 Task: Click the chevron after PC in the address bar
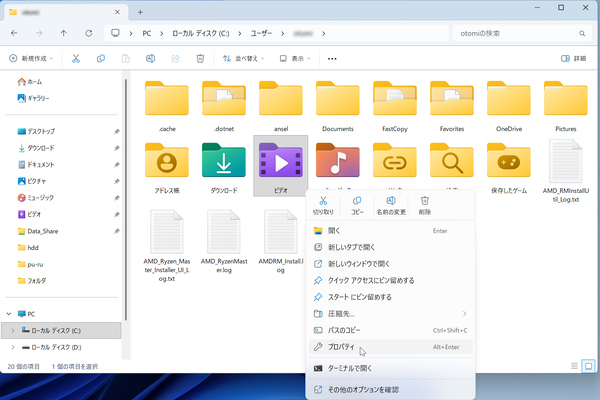[161, 34]
